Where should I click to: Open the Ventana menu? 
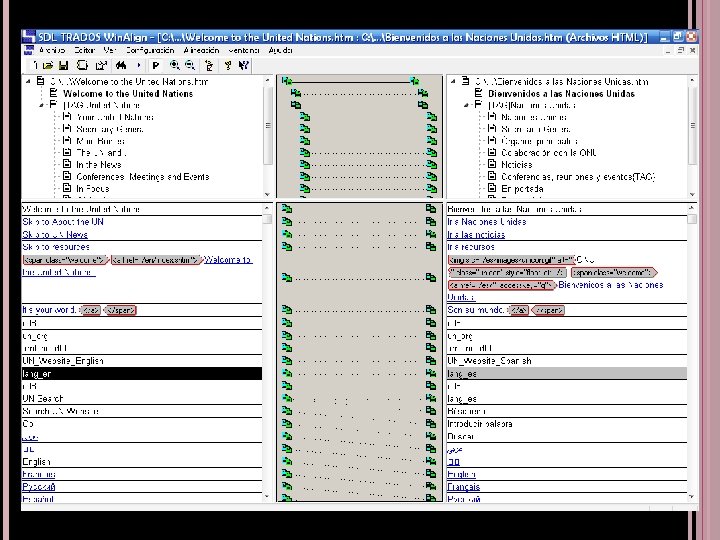244,50
